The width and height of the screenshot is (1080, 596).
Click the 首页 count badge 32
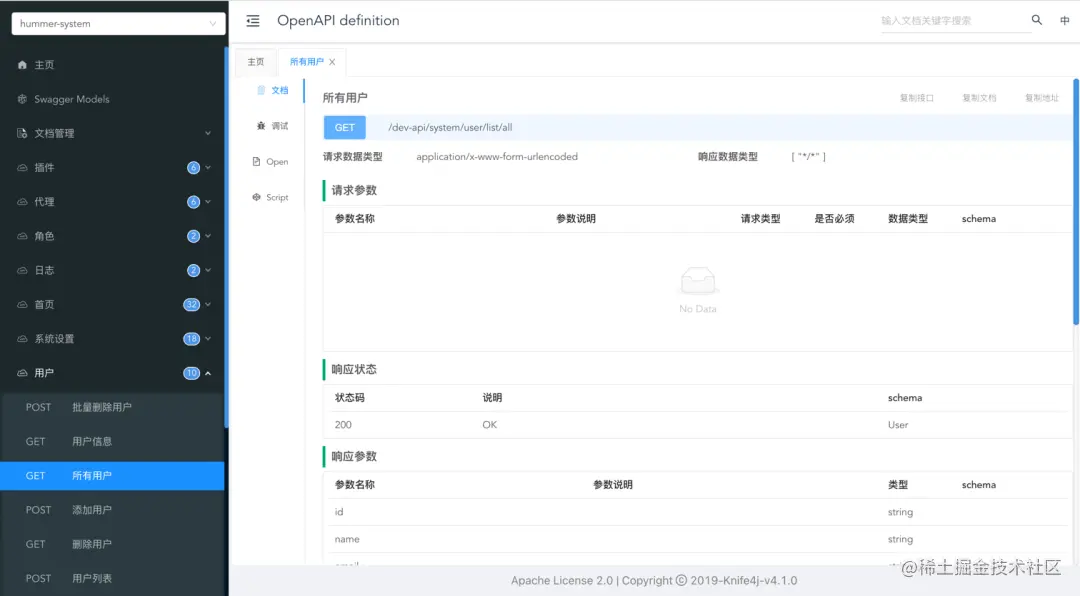click(x=191, y=305)
